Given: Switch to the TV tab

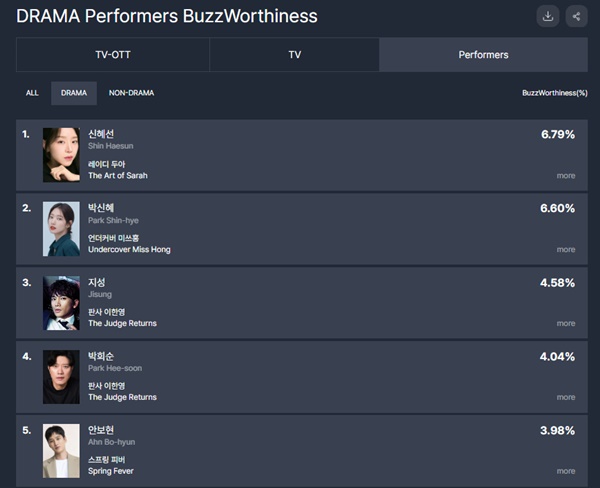Looking at the screenshot, I should click(294, 55).
